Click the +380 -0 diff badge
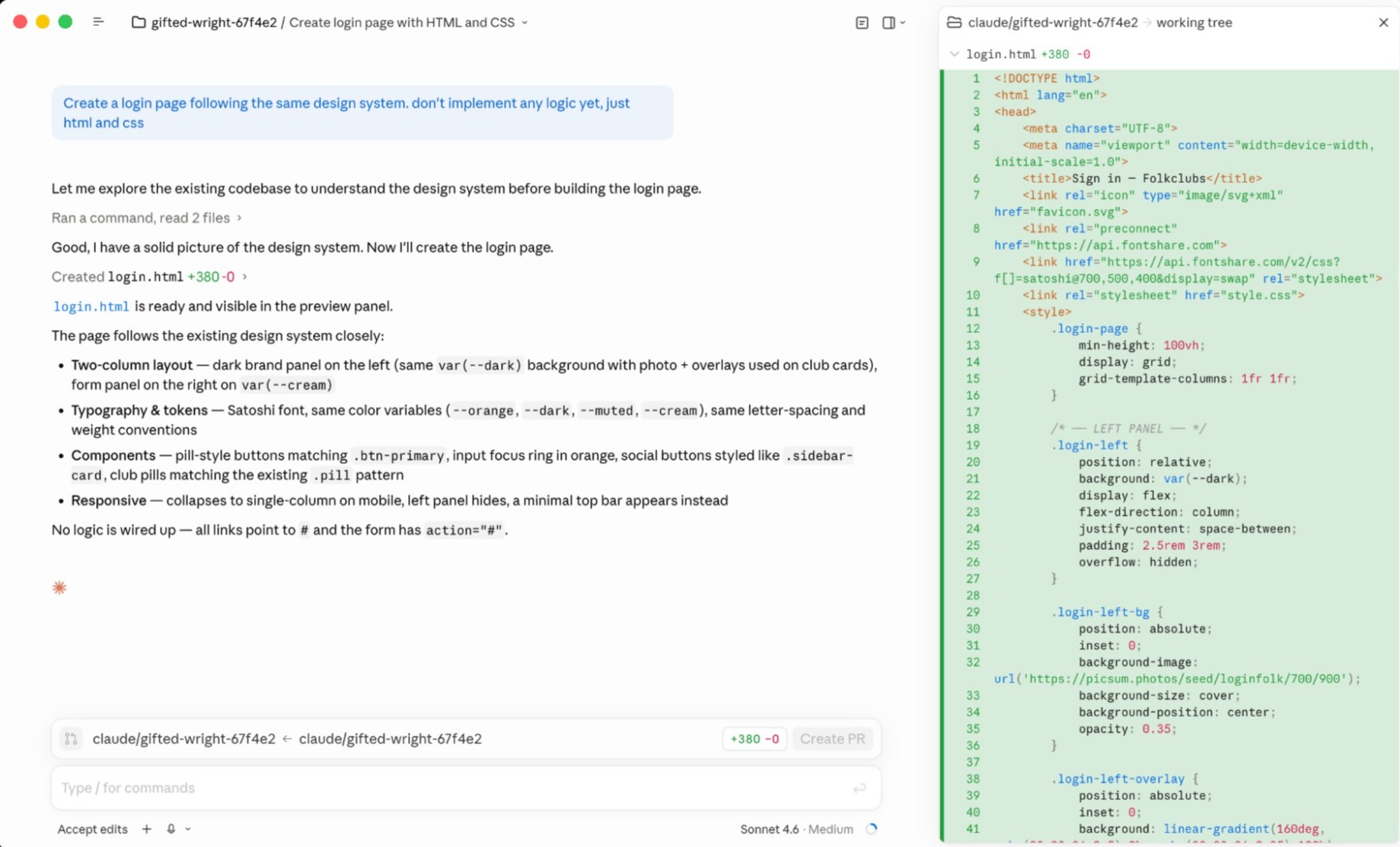The image size is (1400, 847). click(754, 739)
